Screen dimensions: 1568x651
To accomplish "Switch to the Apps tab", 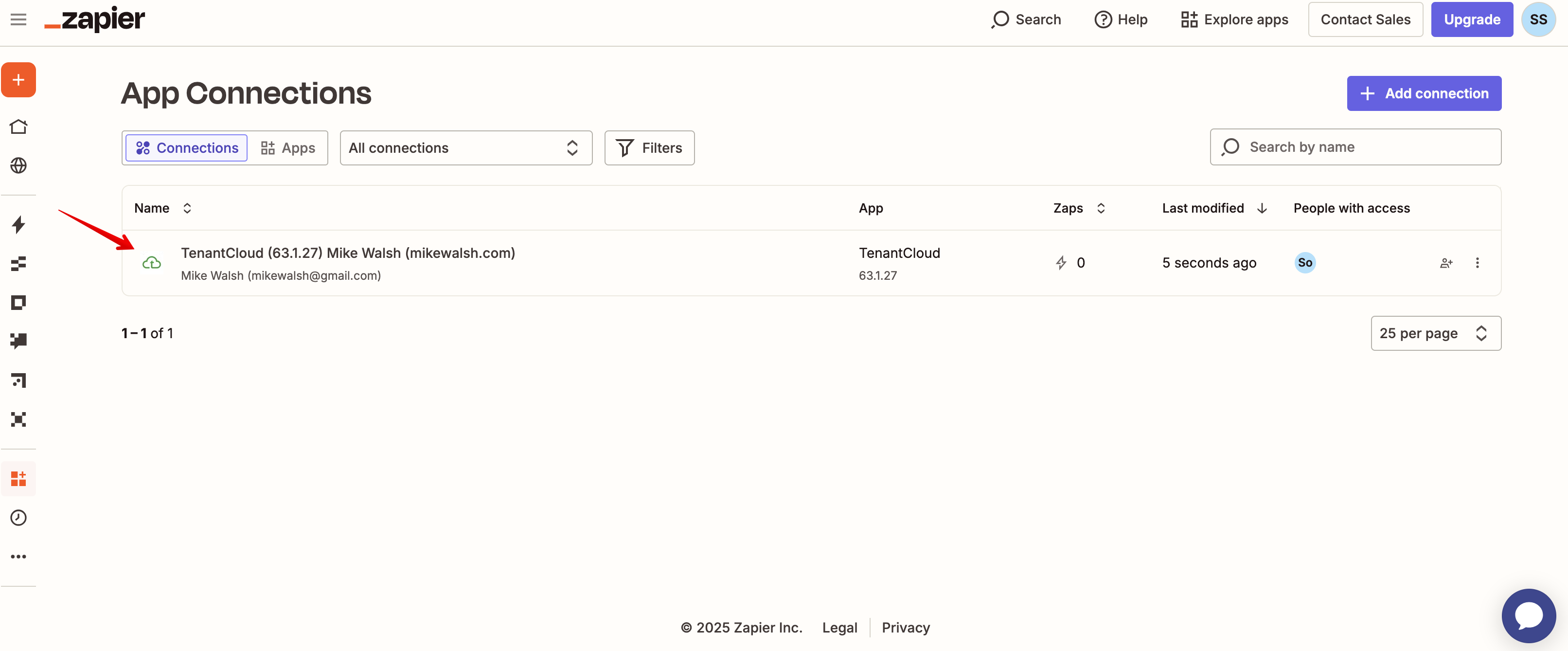I will coord(288,148).
